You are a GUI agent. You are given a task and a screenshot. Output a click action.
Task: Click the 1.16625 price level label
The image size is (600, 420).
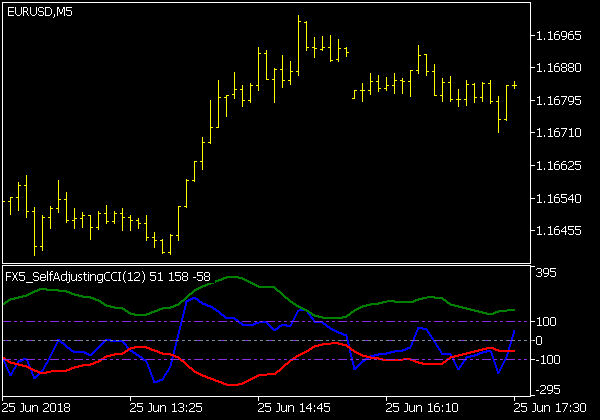559,166
